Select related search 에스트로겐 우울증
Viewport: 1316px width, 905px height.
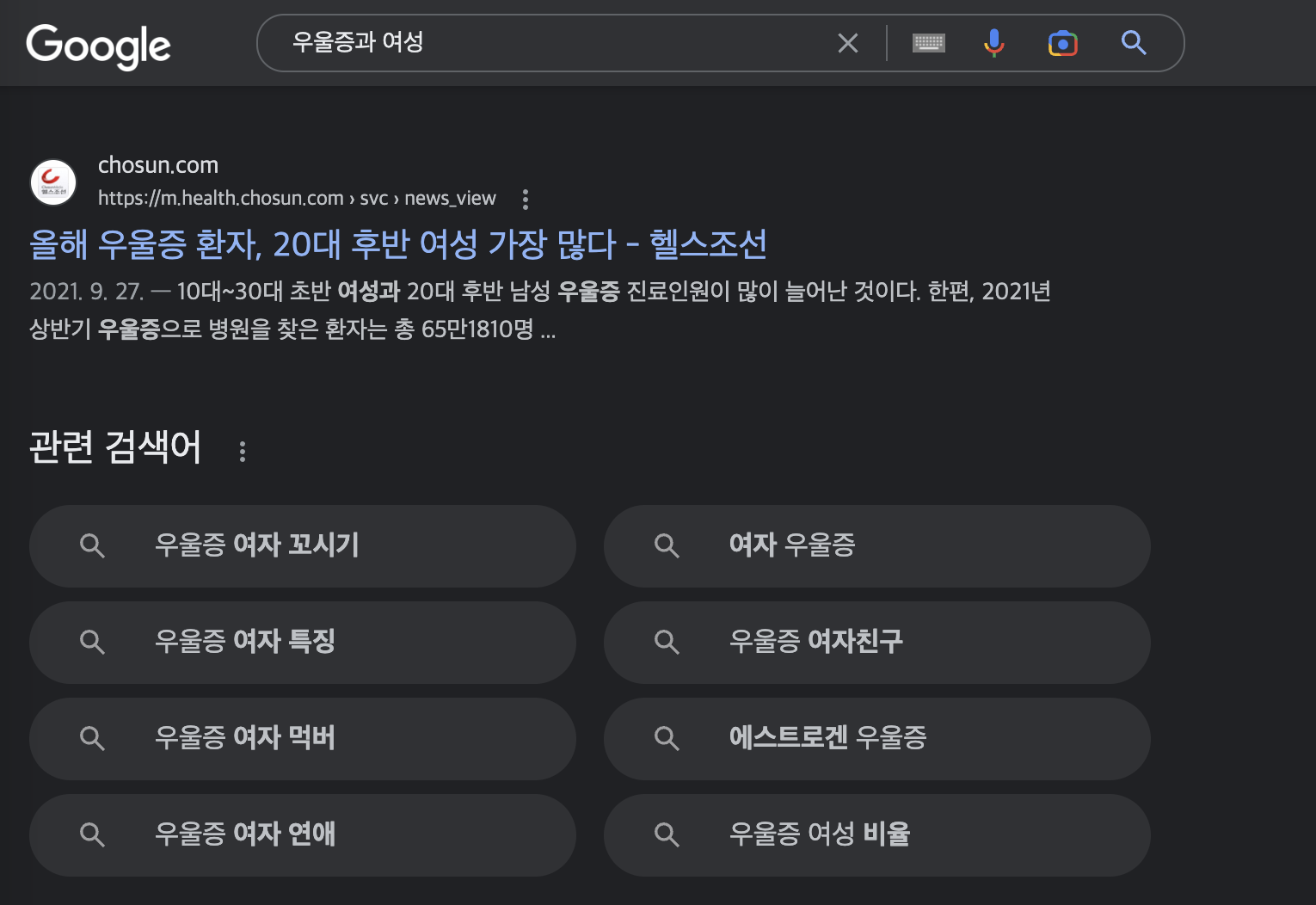click(877, 739)
